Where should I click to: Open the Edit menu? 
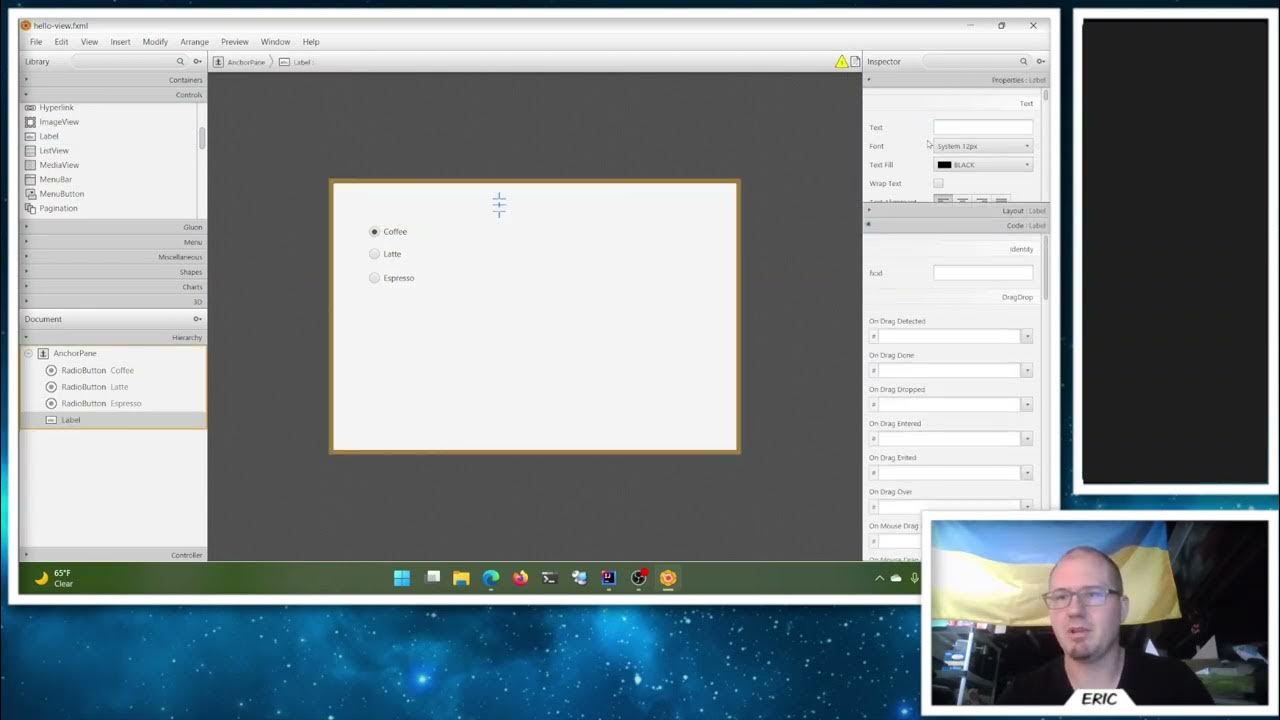[x=61, y=42]
